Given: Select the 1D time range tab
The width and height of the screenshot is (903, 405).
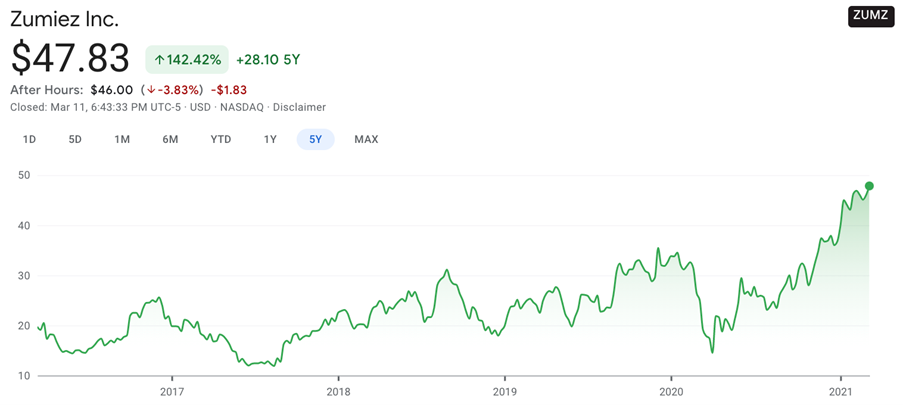Looking at the screenshot, I should pos(29,139).
